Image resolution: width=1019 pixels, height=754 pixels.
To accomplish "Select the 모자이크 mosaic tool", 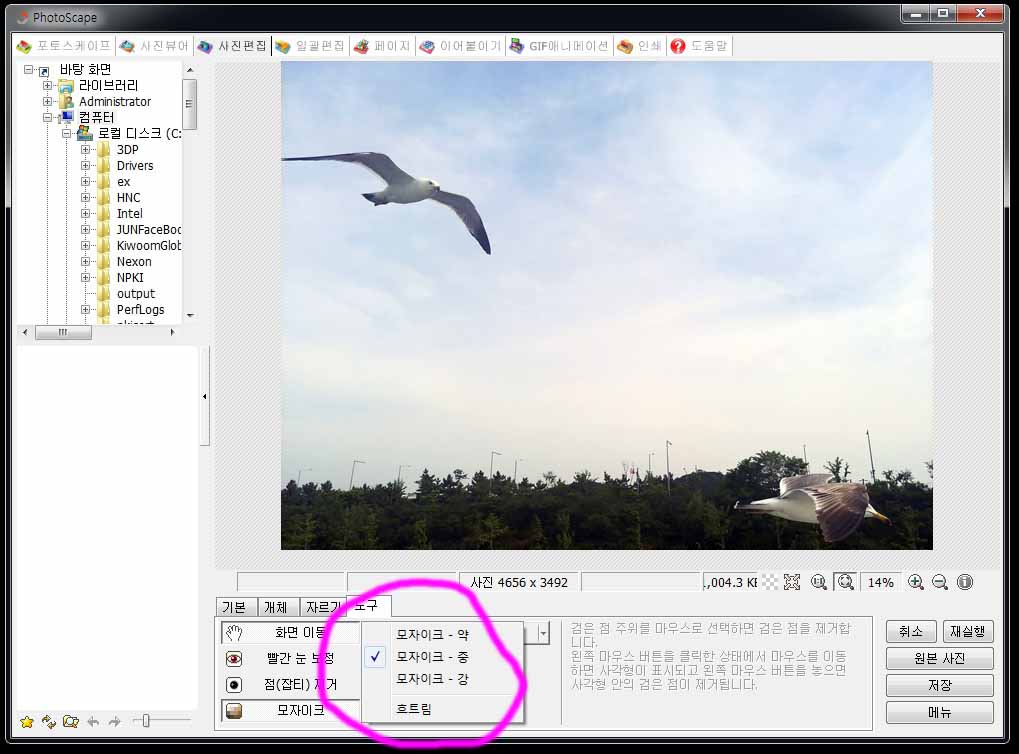I will 290,710.
